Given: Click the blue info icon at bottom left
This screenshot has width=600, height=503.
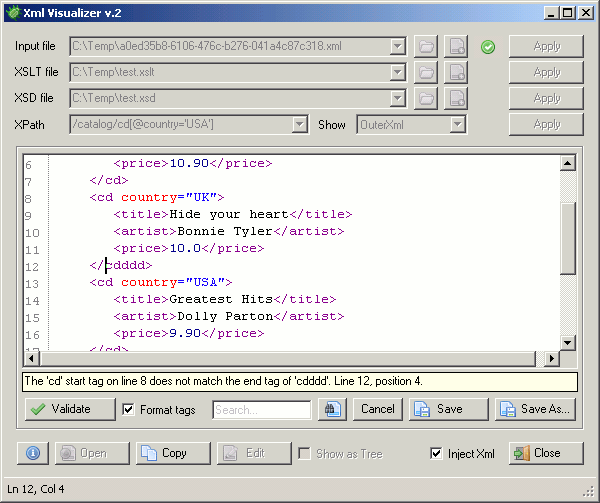Looking at the screenshot, I should click(33, 453).
